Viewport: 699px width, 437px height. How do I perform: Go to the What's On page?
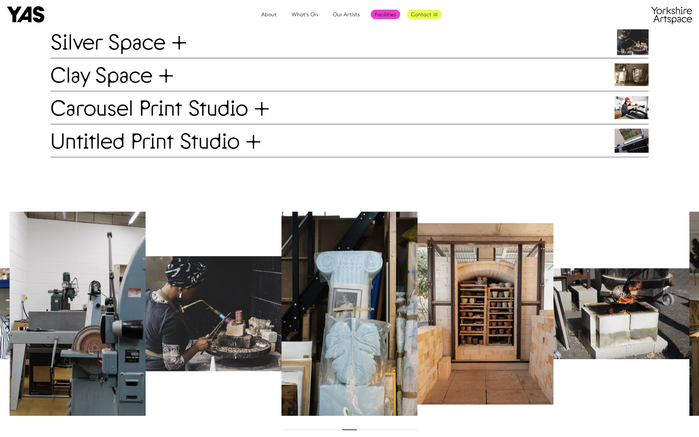click(304, 15)
